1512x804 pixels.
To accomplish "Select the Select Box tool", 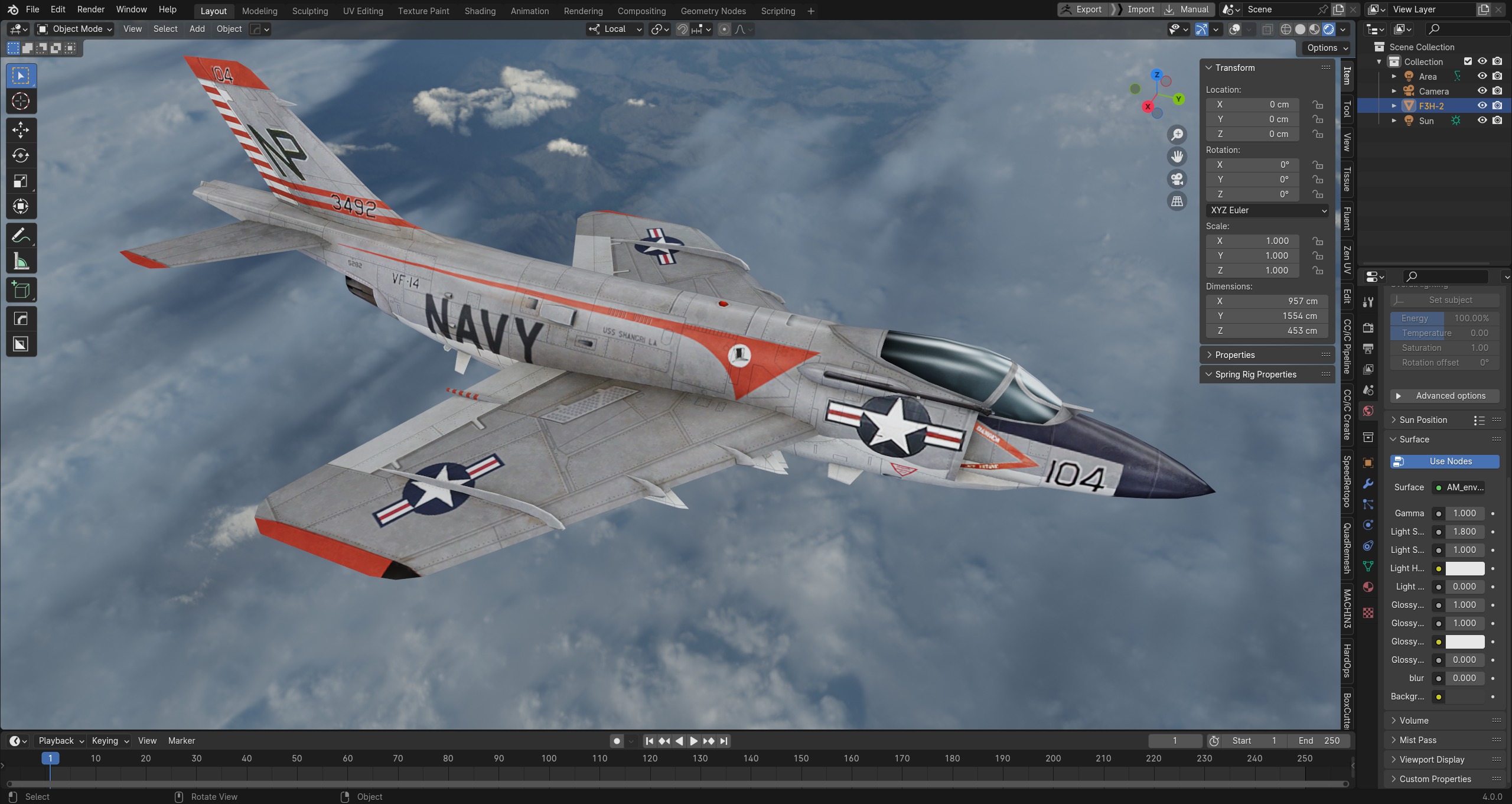I will click(21, 76).
